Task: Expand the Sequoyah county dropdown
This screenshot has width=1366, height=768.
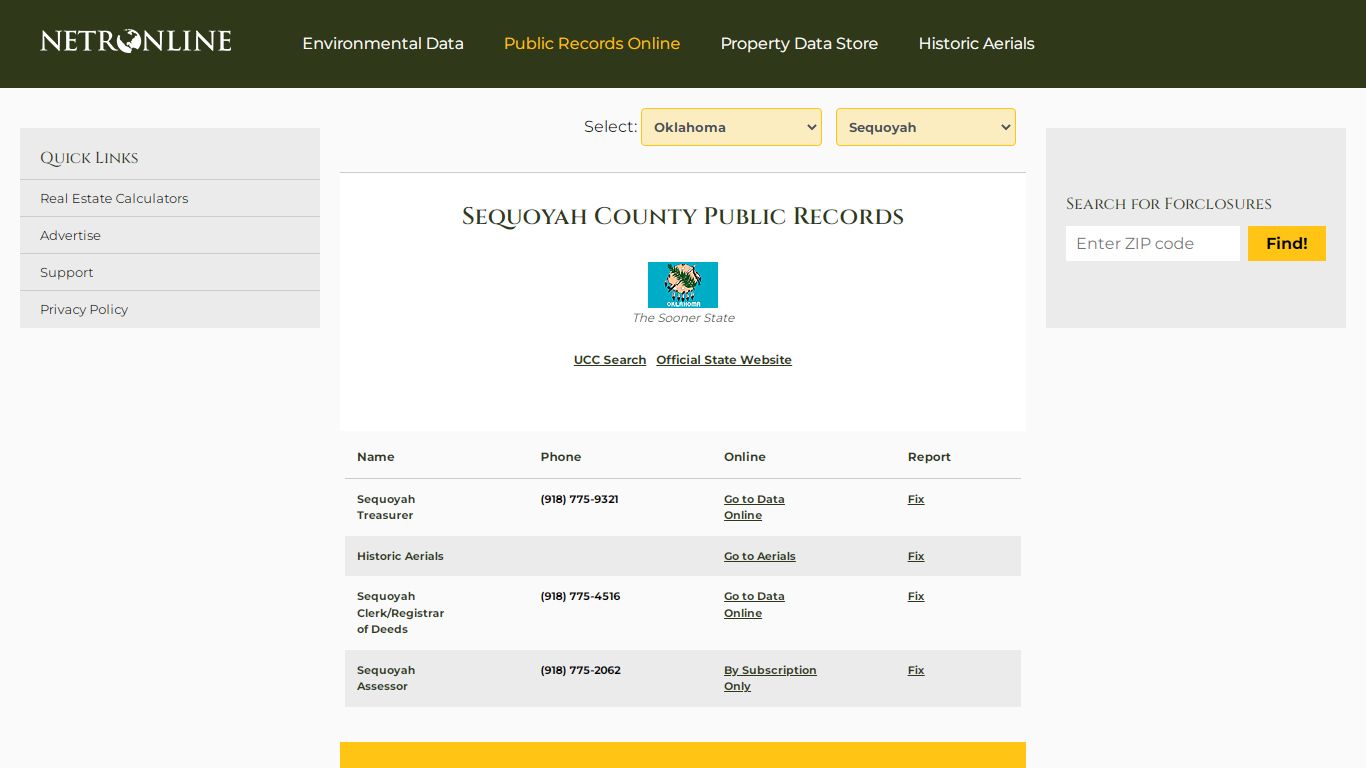Action: click(926, 127)
